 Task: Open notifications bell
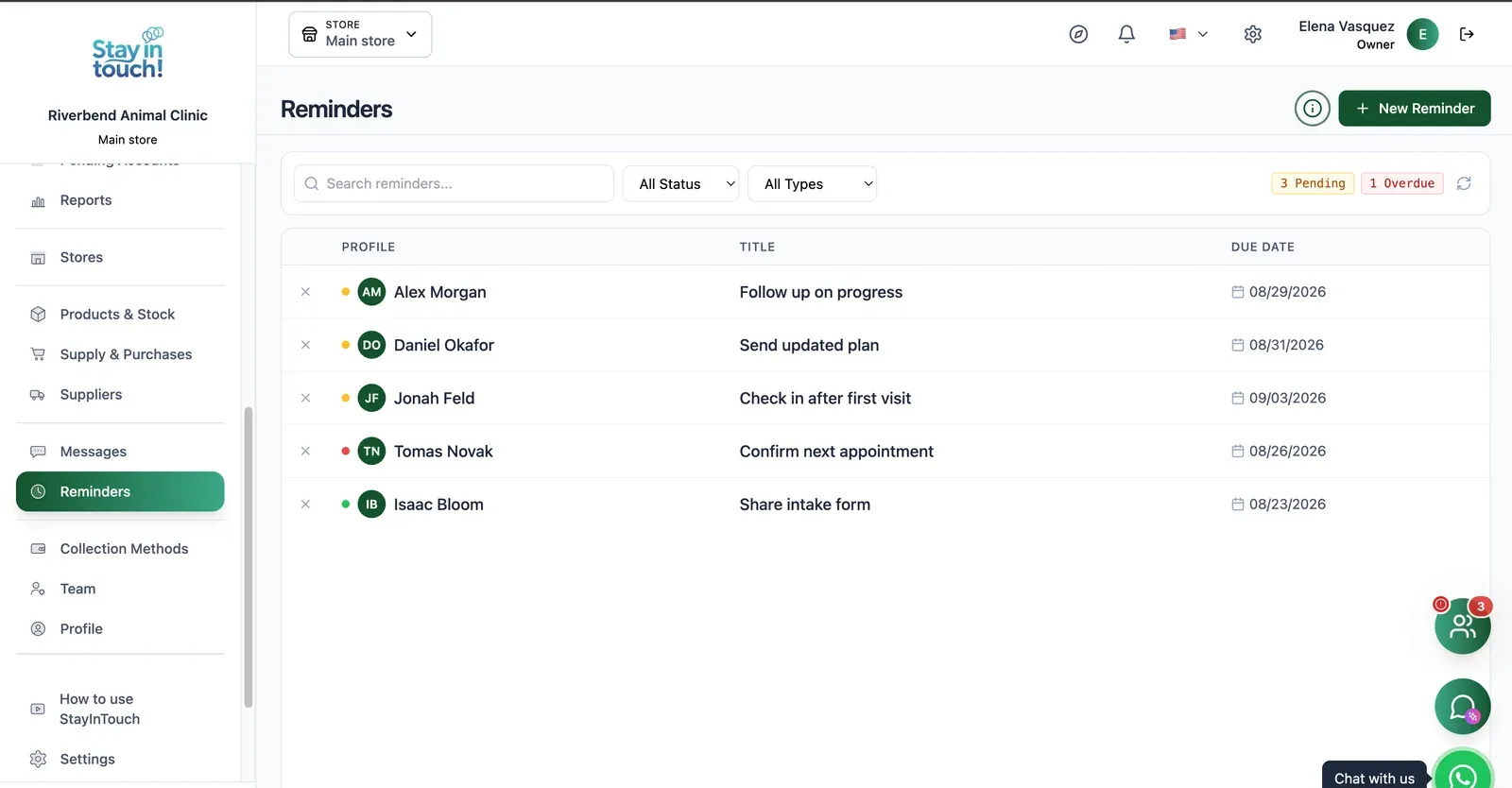pyautogui.click(x=1126, y=34)
